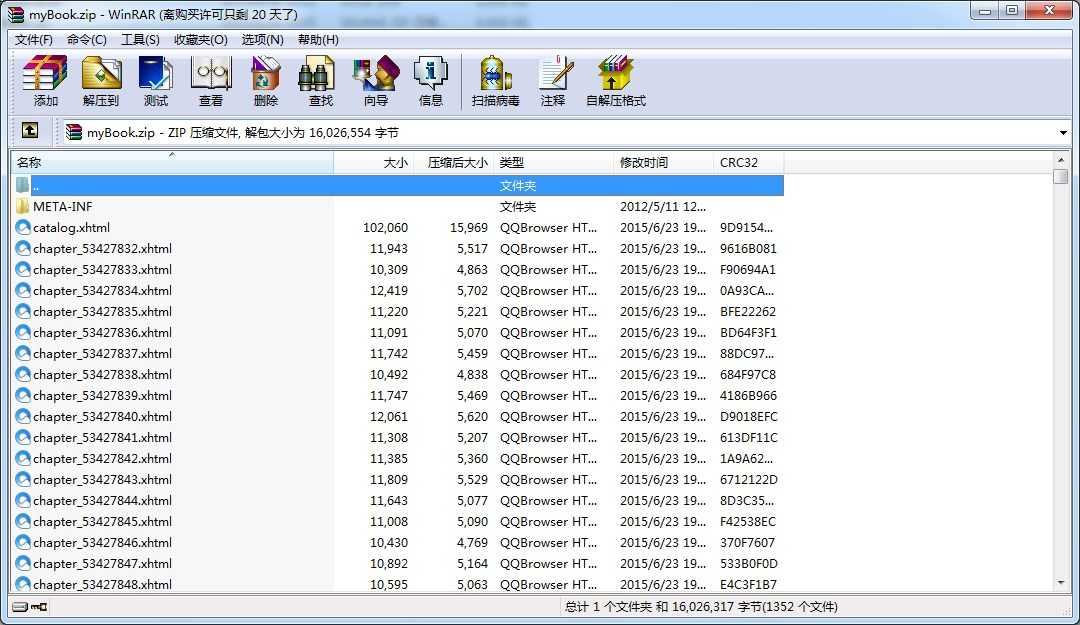Click the drive icon in status bar
The height and width of the screenshot is (625, 1080).
20,607
